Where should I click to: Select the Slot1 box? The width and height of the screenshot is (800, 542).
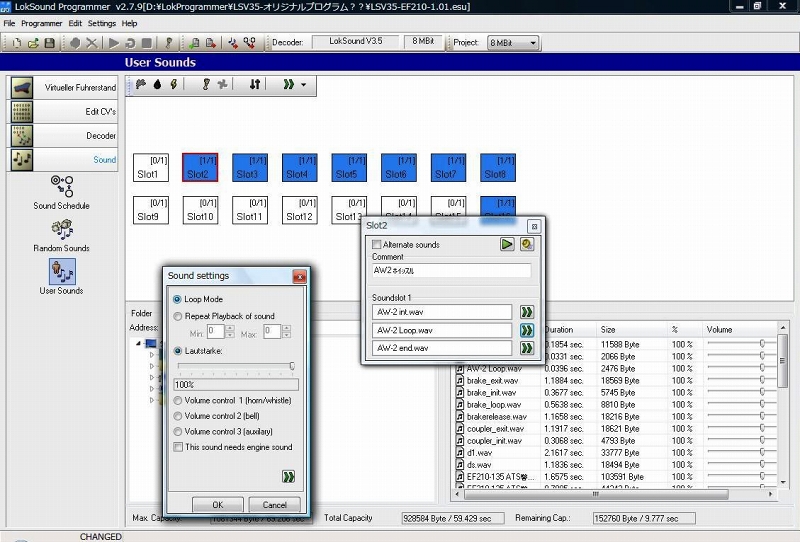(151, 167)
